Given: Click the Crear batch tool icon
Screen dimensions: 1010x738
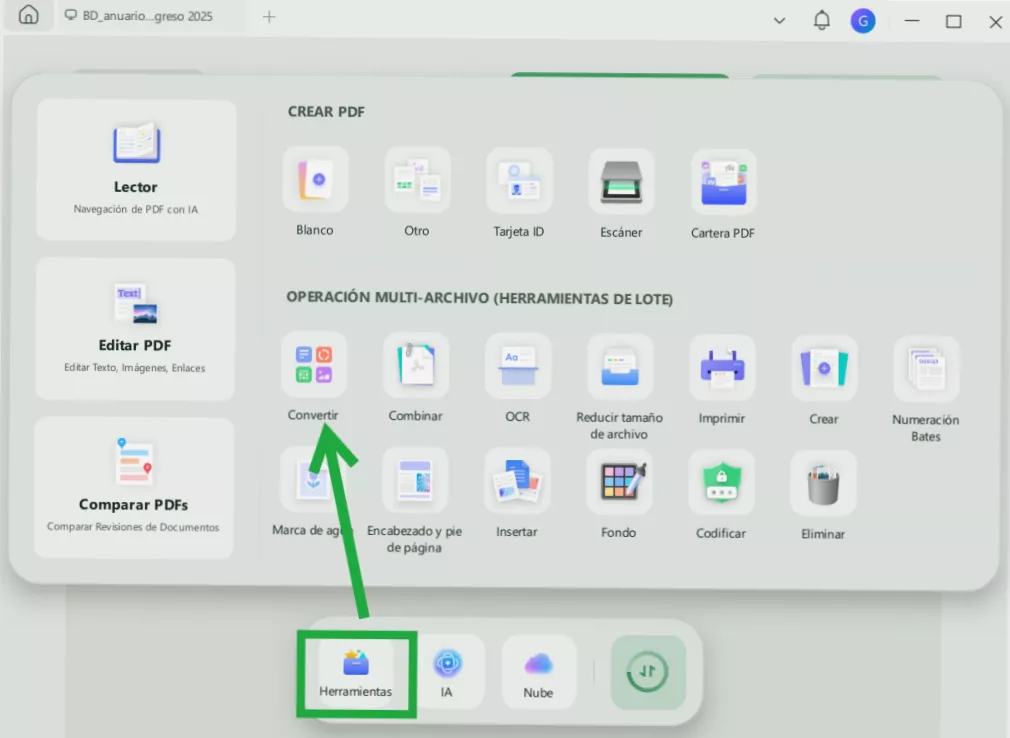Looking at the screenshot, I should click(x=824, y=368).
